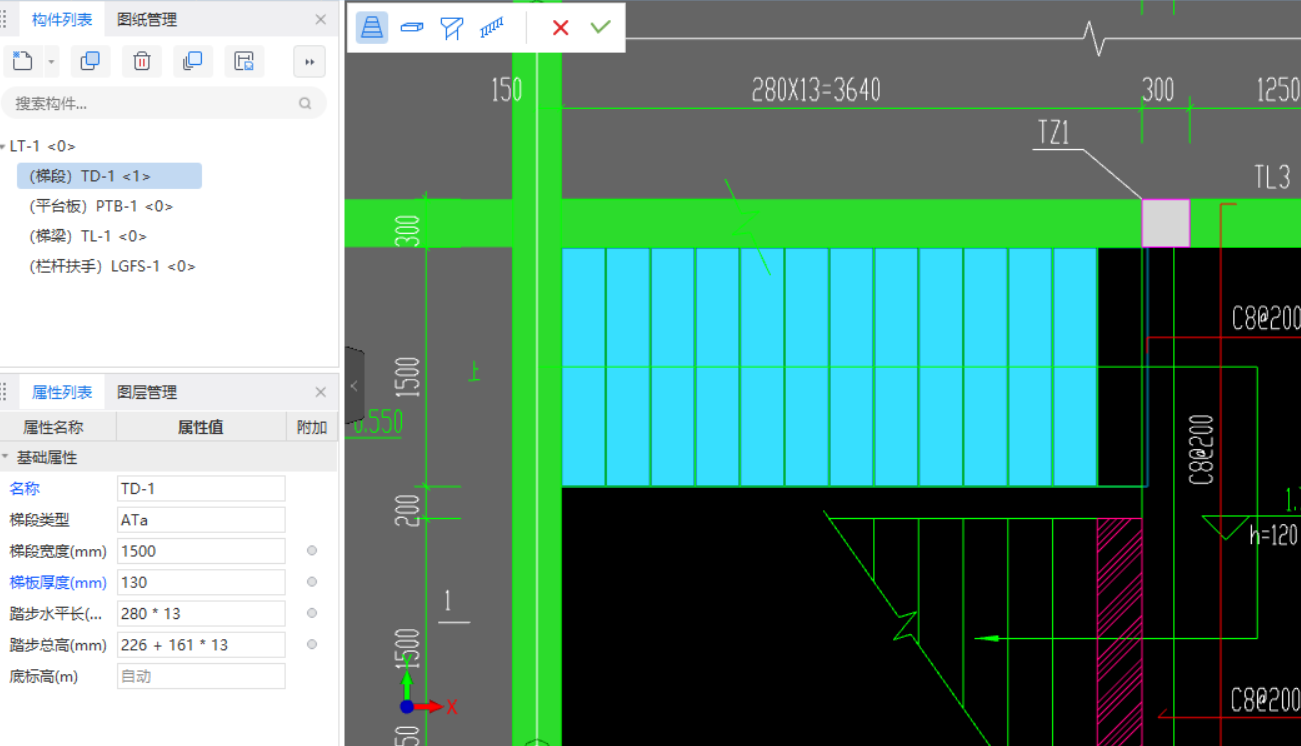Click the 名称 property label

coord(25,488)
